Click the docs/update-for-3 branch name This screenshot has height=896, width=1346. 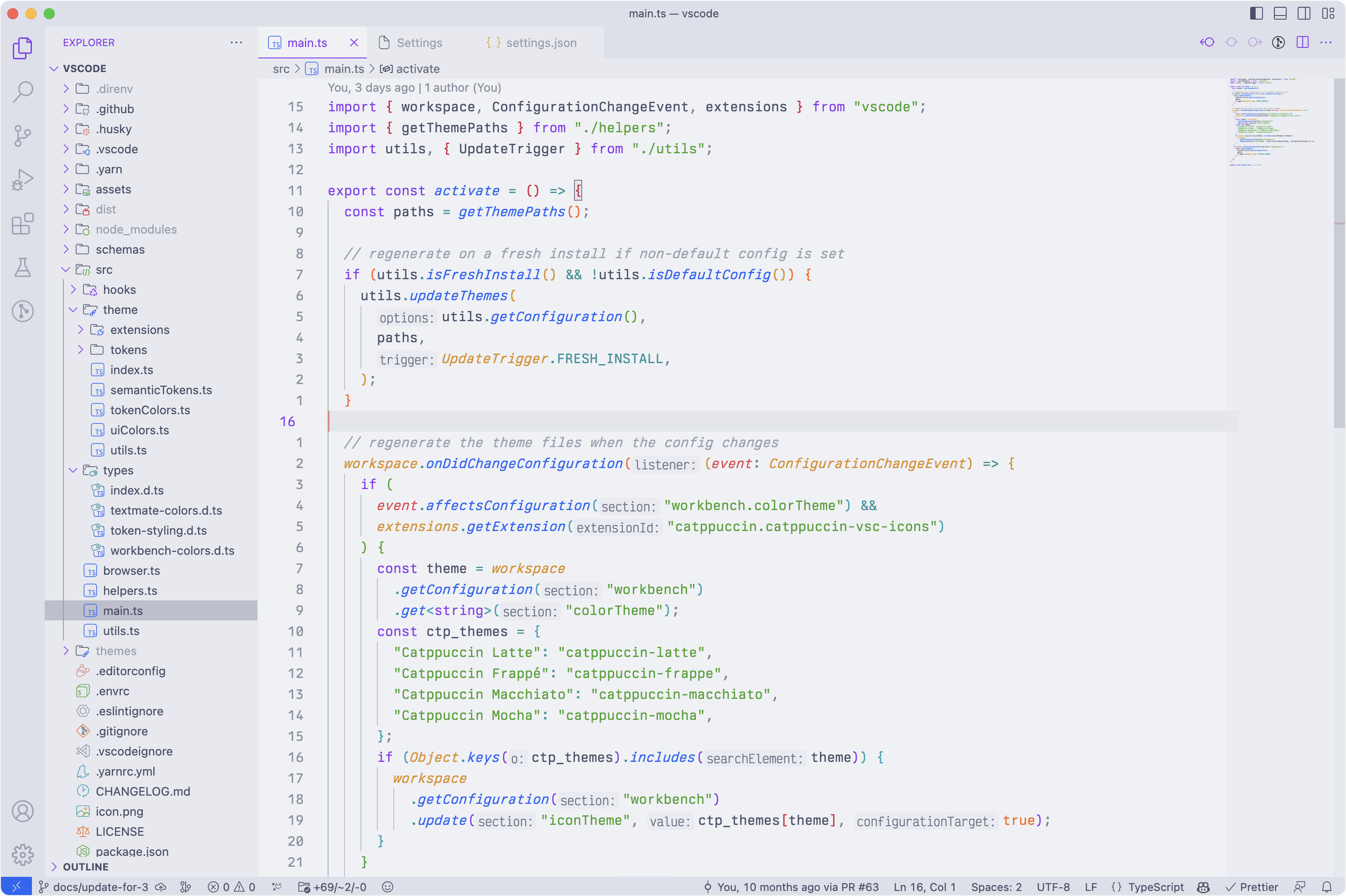(100, 887)
